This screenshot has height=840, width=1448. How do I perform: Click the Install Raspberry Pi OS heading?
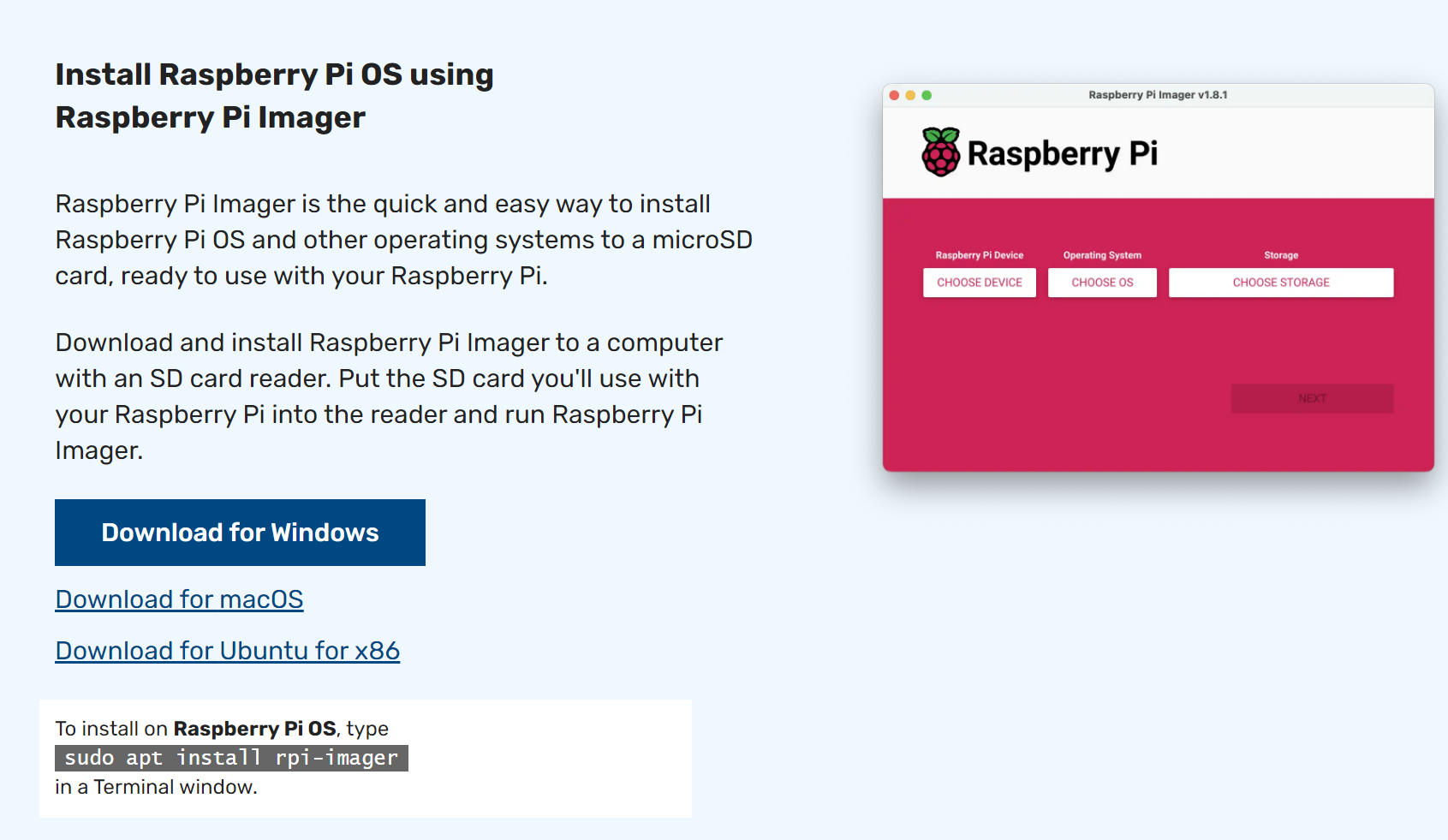tap(274, 95)
